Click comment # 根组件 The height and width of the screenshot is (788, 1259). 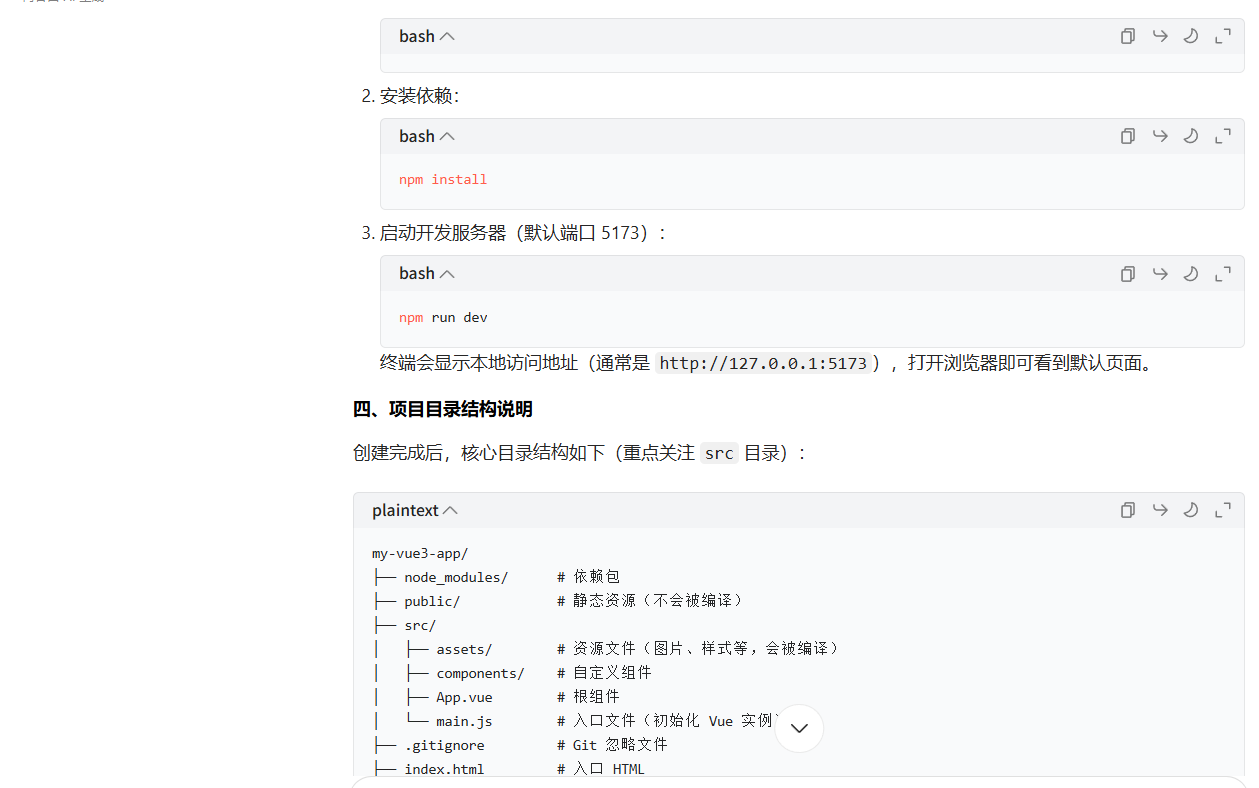[589, 697]
